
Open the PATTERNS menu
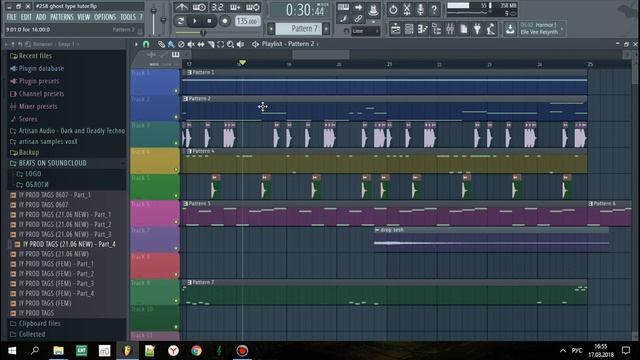click(62, 17)
